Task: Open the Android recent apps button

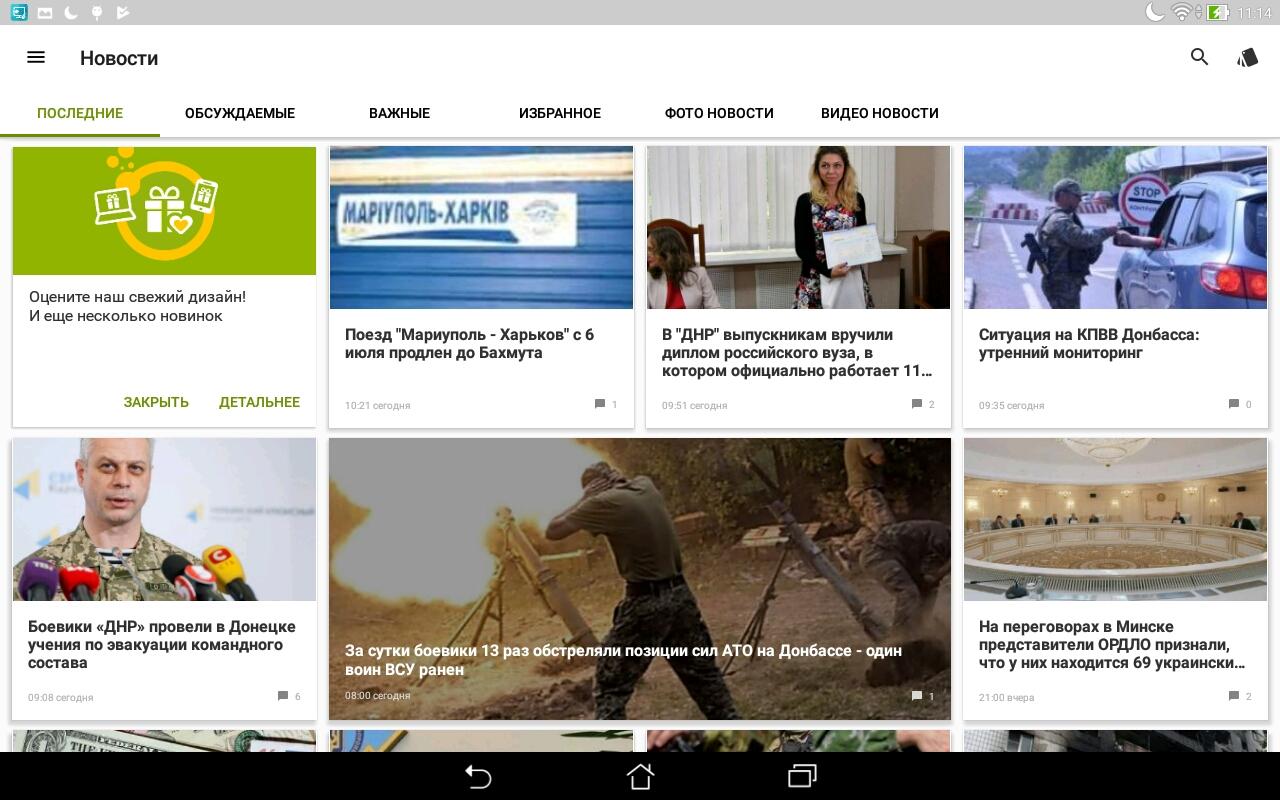Action: click(802, 776)
